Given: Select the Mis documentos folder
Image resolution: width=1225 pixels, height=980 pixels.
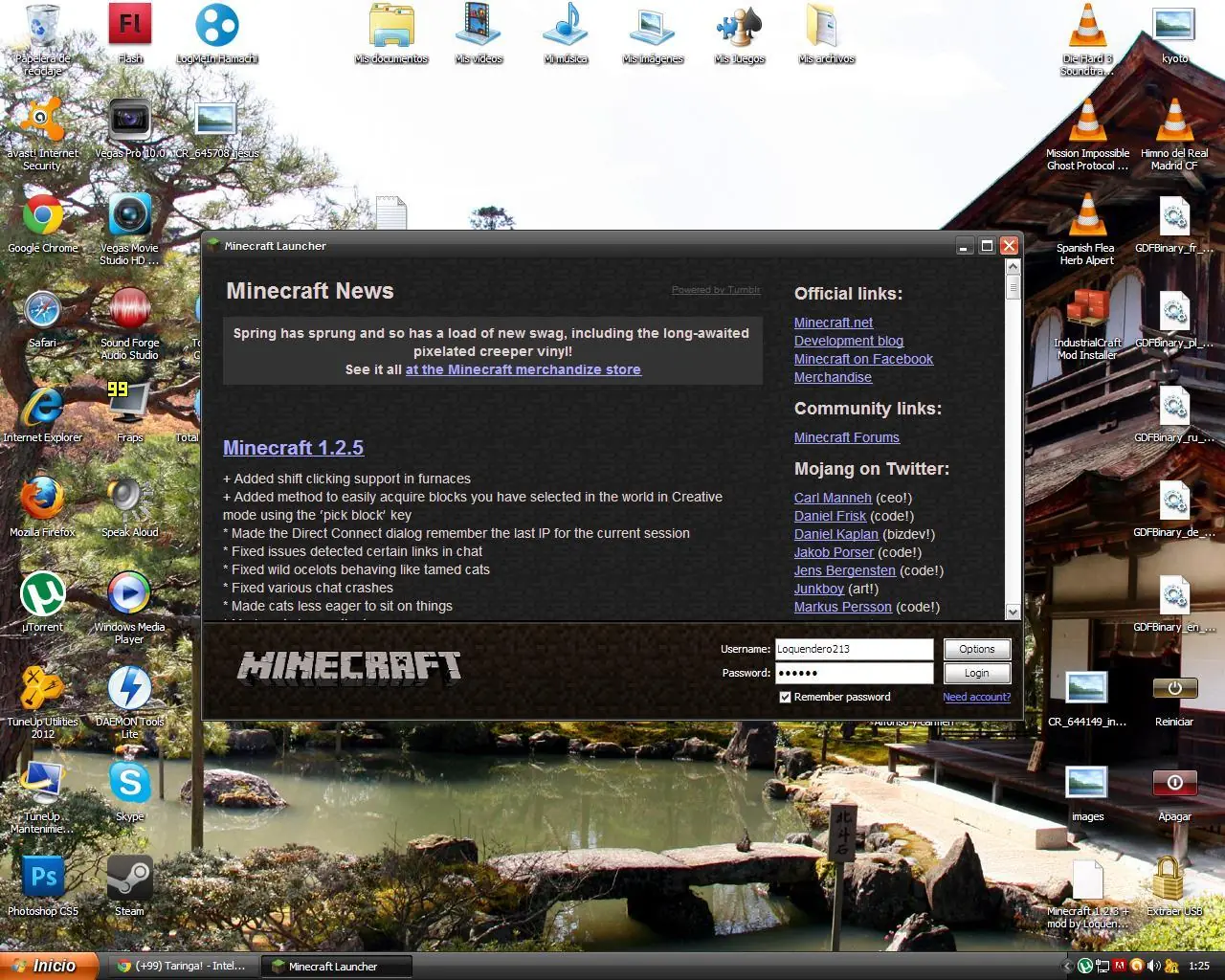Looking at the screenshot, I should [391, 33].
